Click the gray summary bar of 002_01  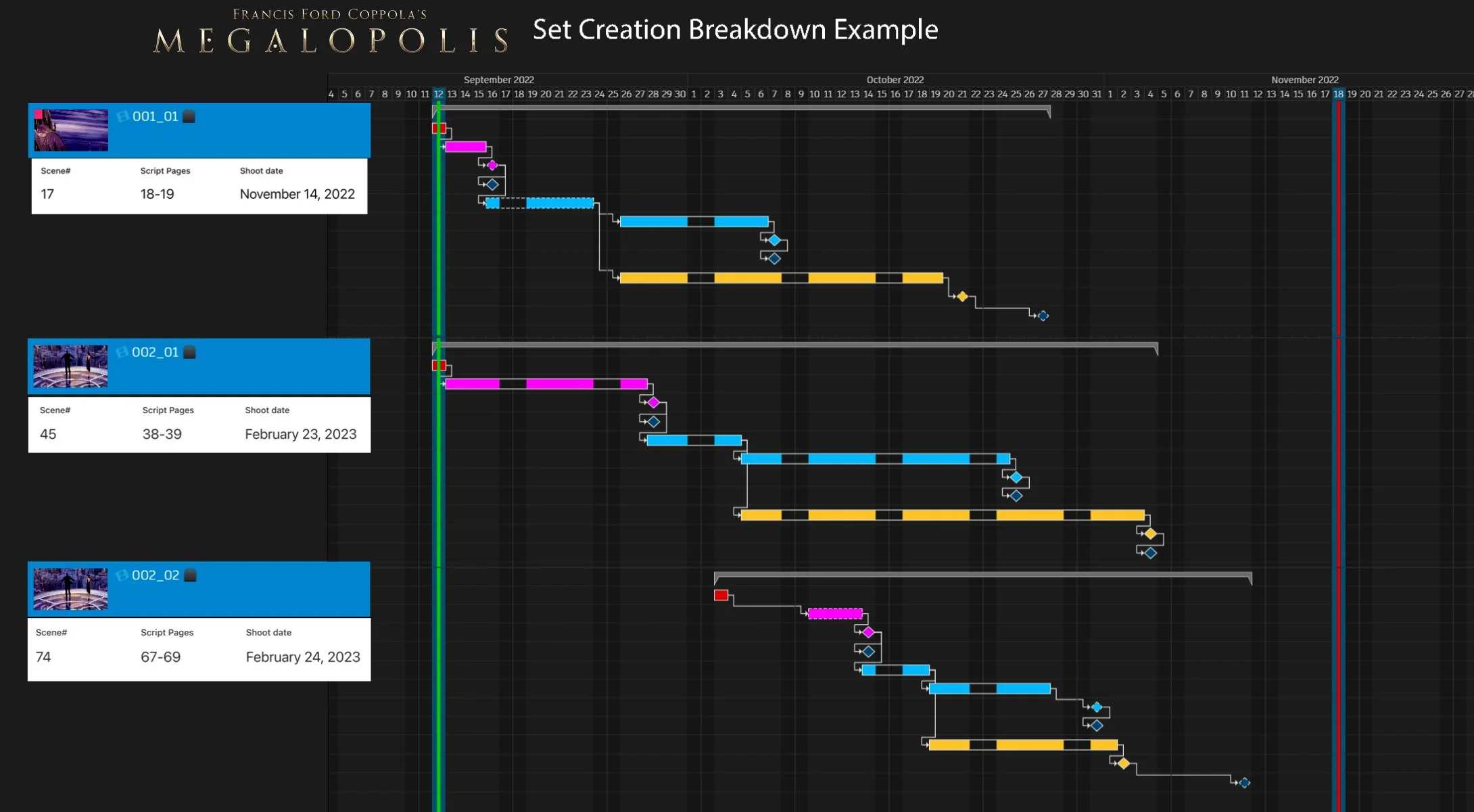point(794,345)
